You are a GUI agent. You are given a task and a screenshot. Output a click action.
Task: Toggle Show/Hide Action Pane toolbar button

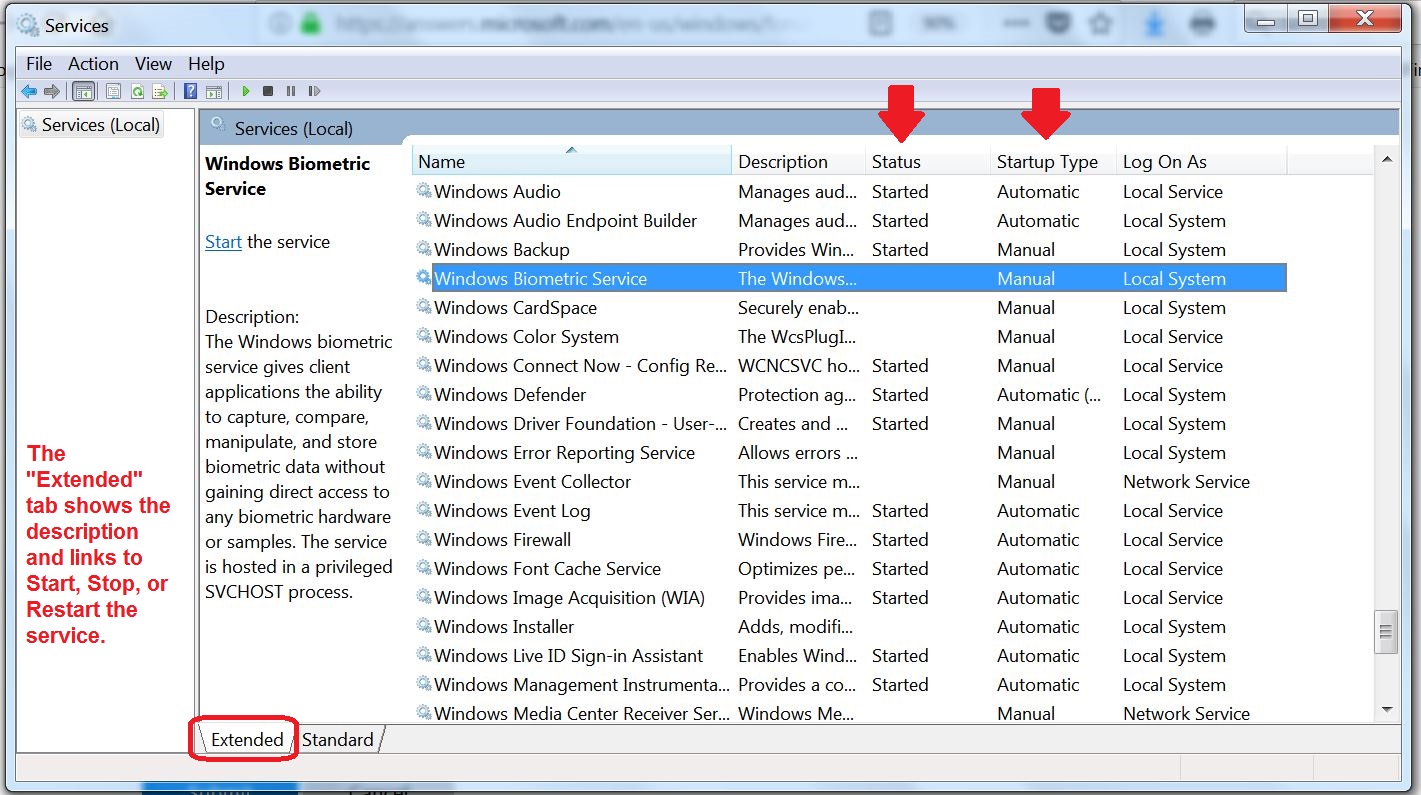click(213, 91)
